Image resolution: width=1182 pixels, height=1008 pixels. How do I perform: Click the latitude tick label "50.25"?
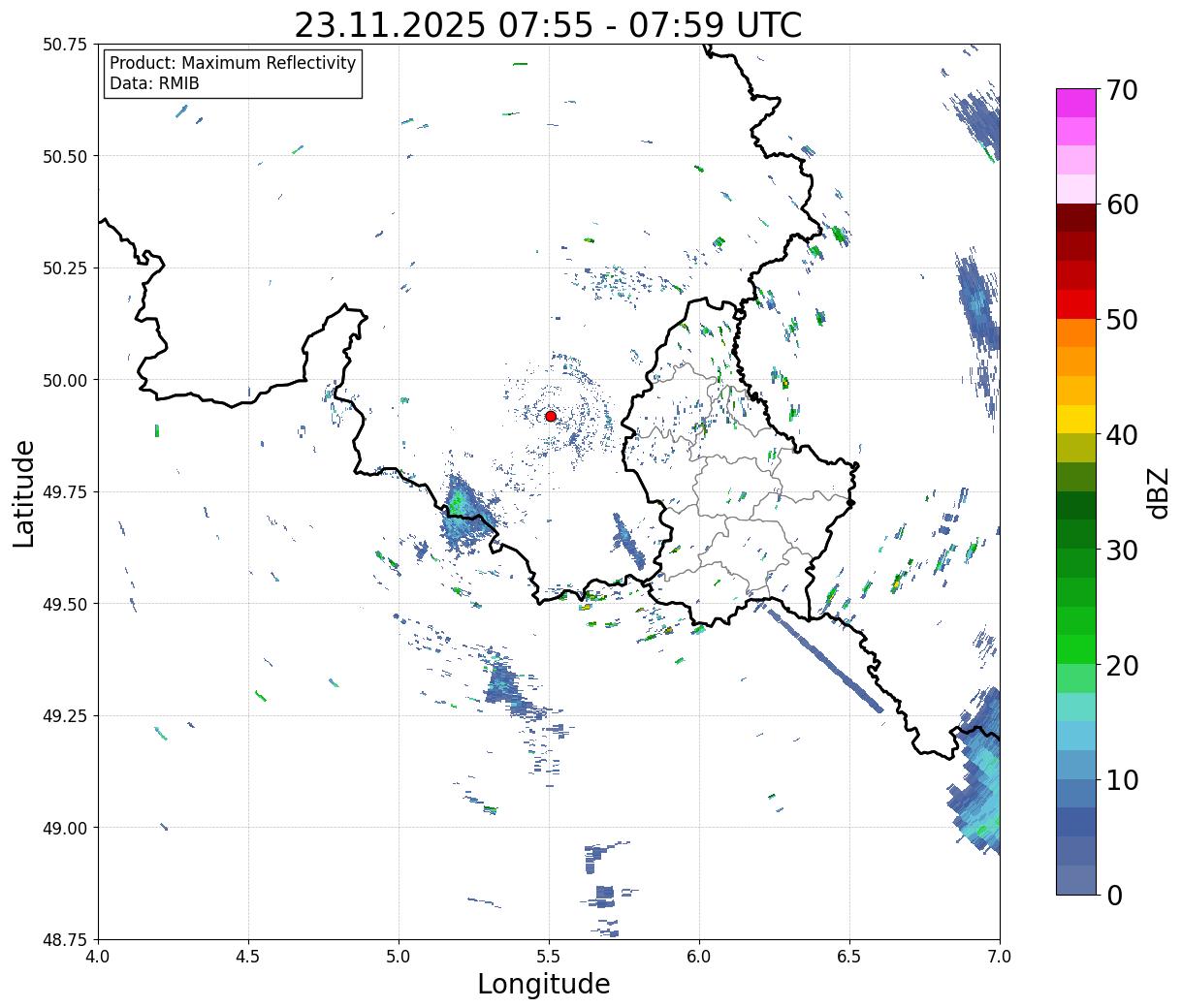(64, 268)
